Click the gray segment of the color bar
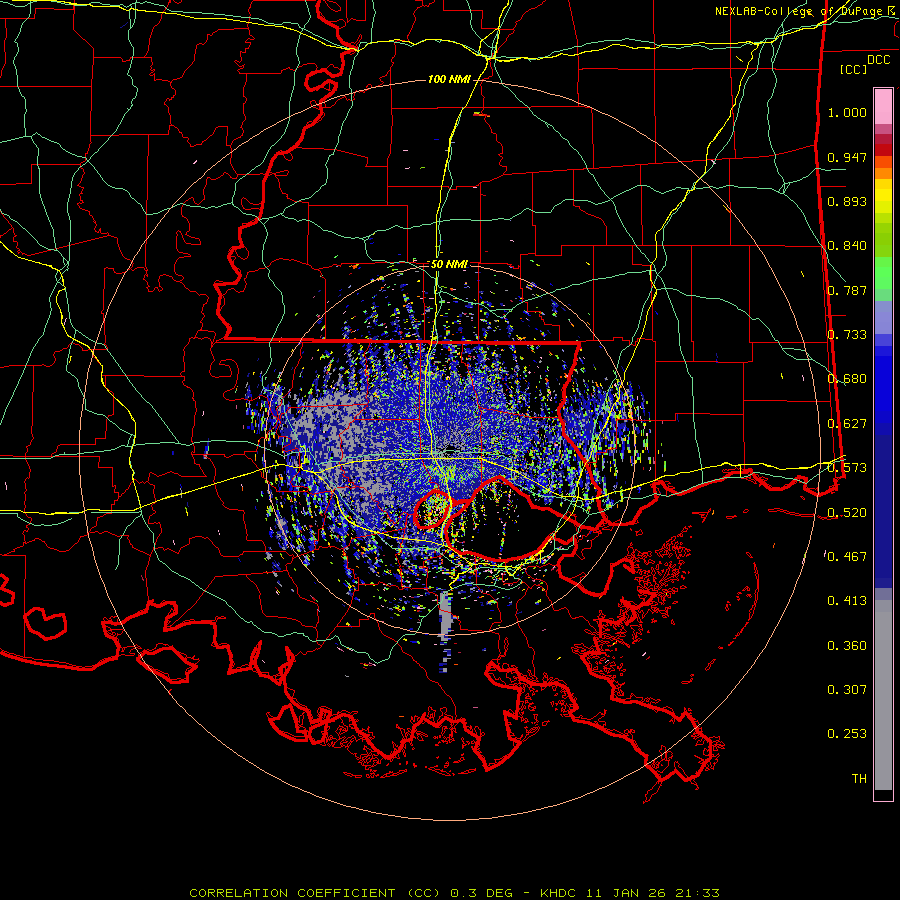Image resolution: width=900 pixels, height=900 pixels. click(x=883, y=695)
